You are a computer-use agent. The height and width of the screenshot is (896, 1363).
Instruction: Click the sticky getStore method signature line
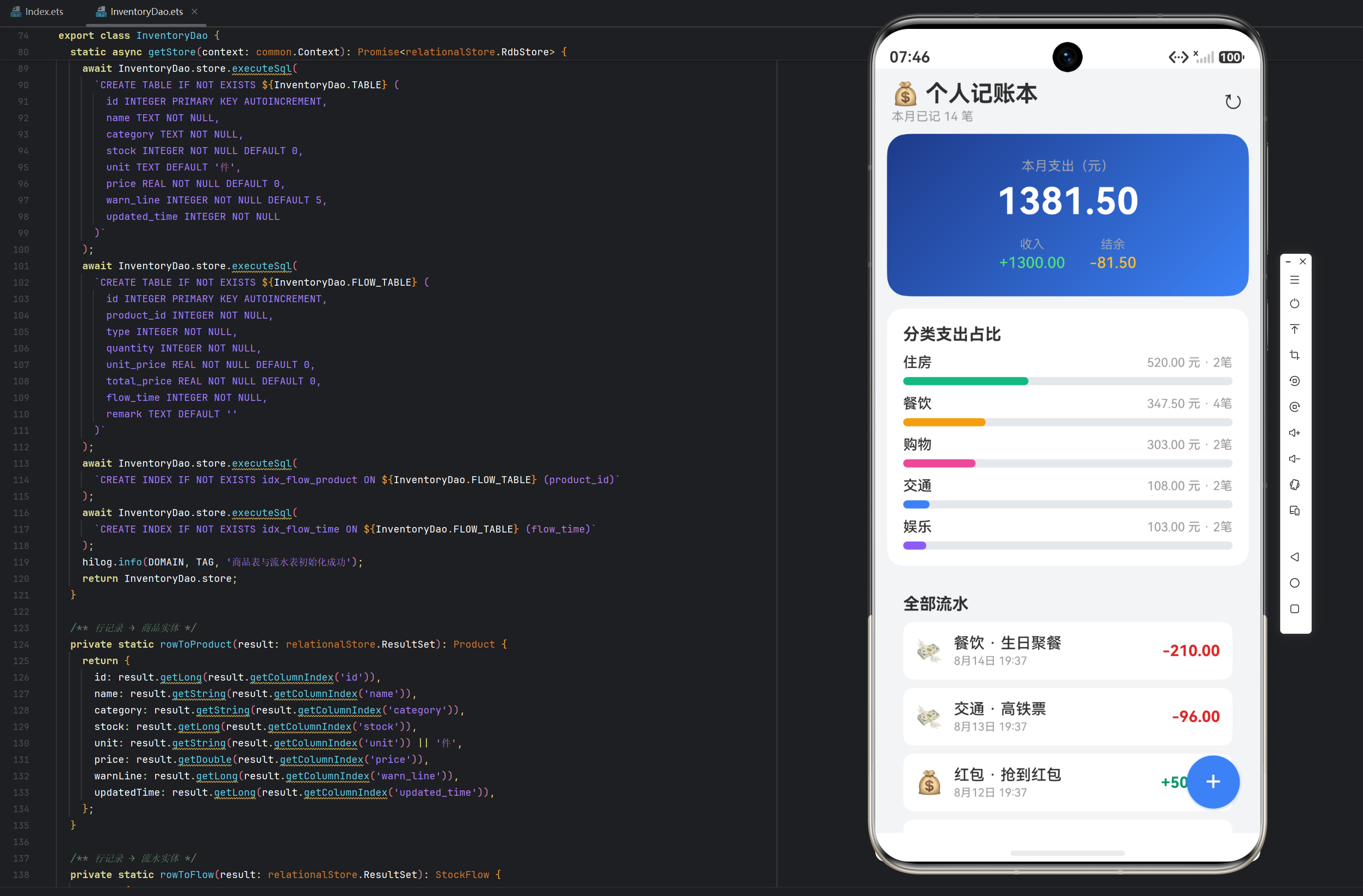coord(318,52)
